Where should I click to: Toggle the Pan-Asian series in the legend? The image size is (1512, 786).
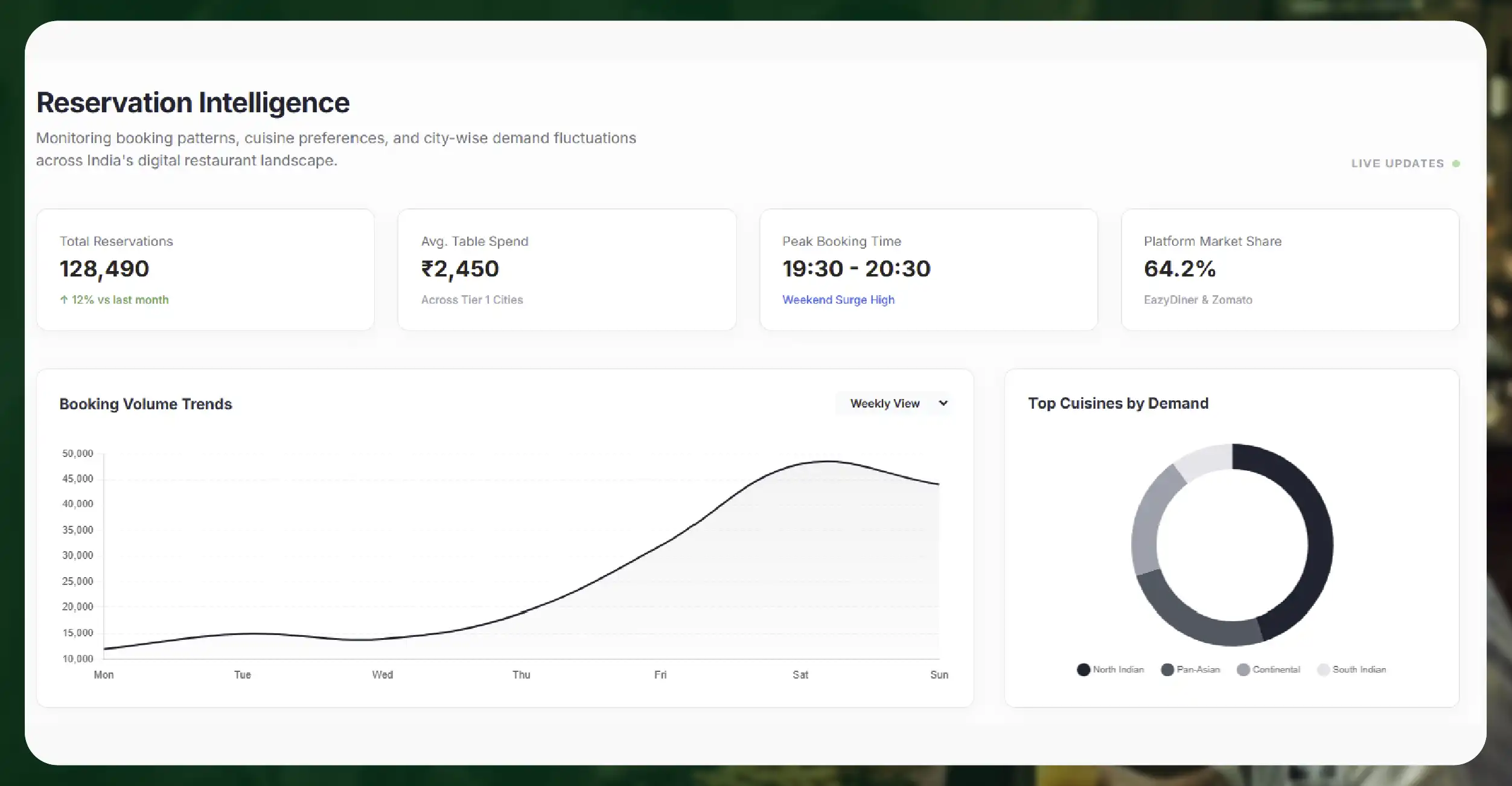click(1198, 669)
